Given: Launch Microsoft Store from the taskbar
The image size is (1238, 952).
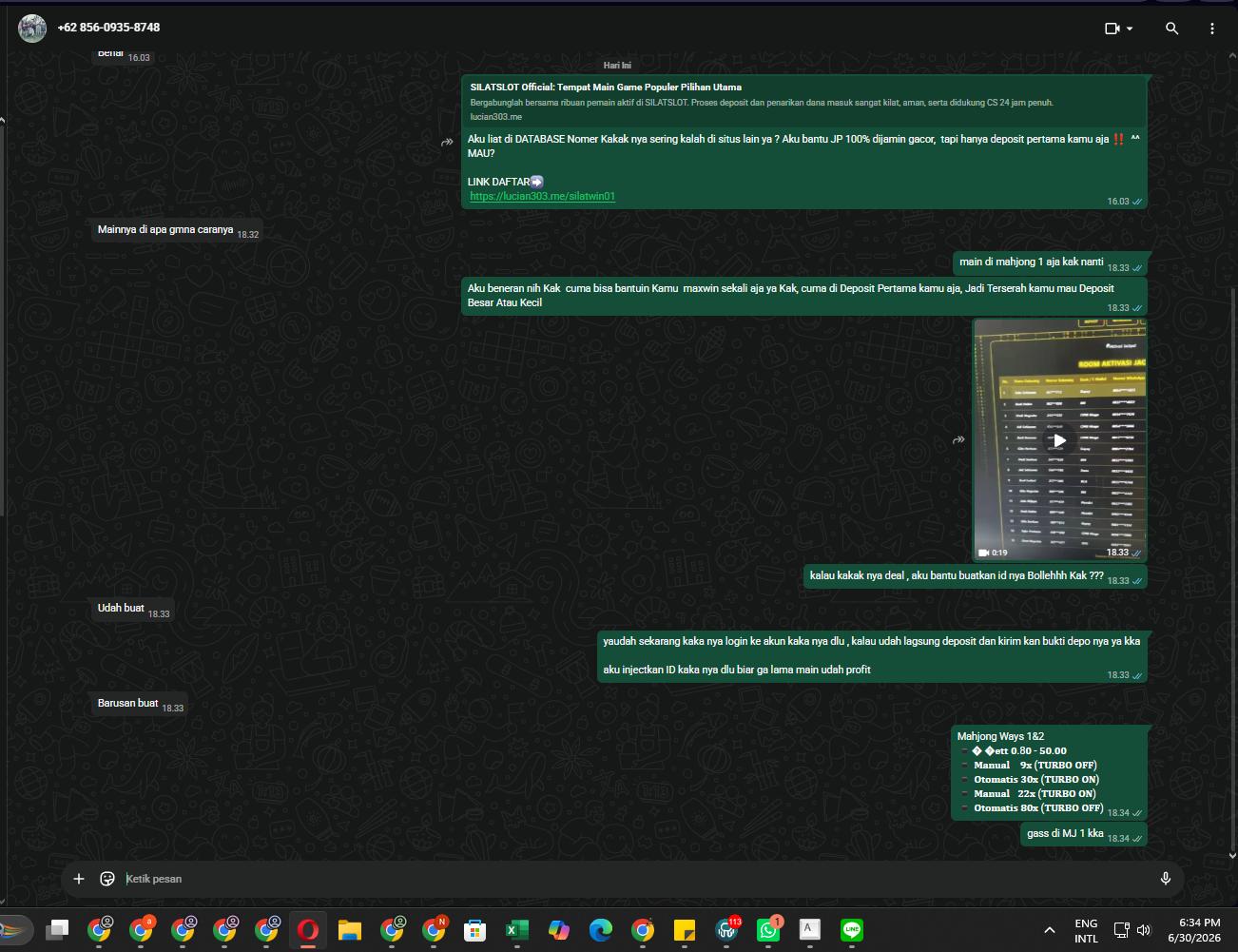Looking at the screenshot, I should tap(475, 930).
